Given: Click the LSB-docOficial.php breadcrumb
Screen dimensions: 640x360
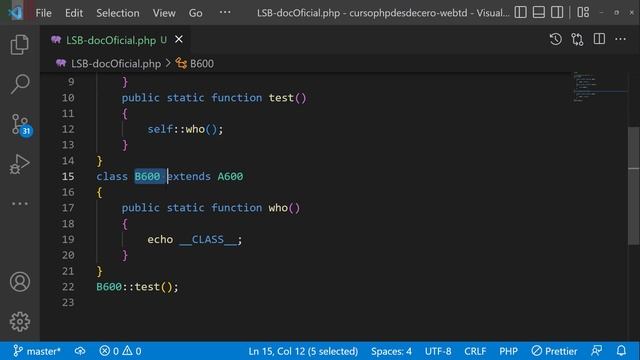Looking at the screenshot, I should click(x=116, y=64).
